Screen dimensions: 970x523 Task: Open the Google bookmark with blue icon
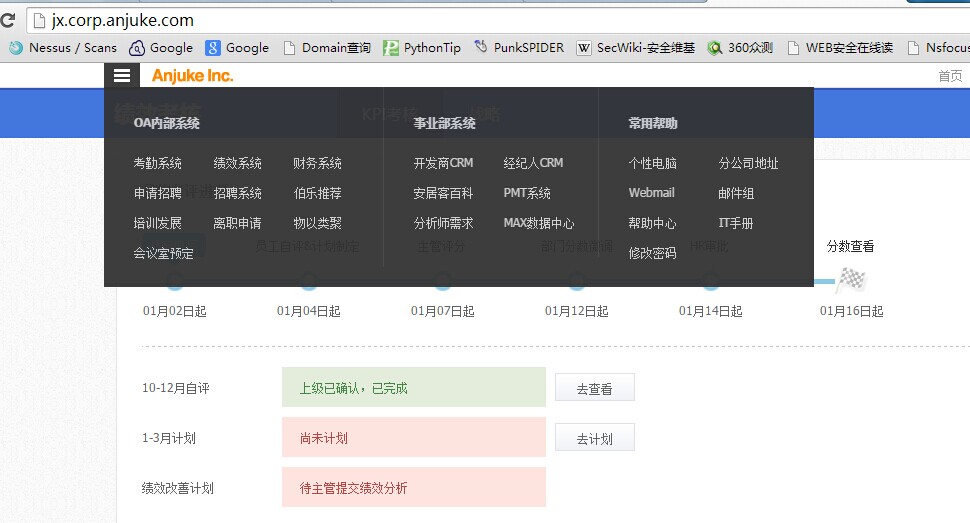[x=238, y=48]
